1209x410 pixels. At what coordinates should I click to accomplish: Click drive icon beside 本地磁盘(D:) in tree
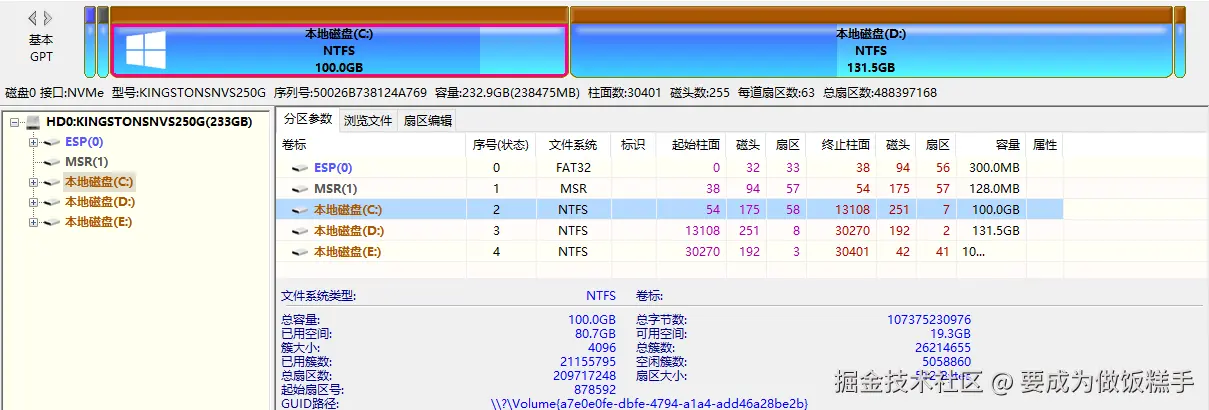coord(52,202)
